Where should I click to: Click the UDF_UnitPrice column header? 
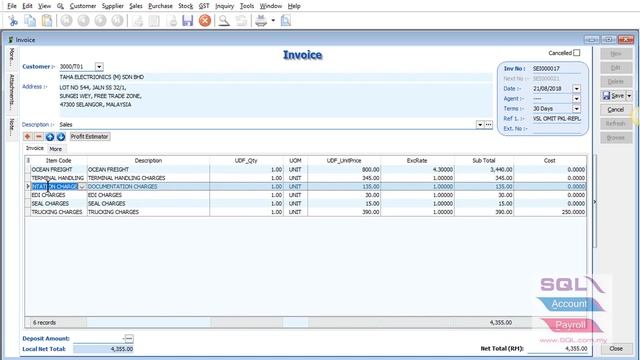(344, 161)
